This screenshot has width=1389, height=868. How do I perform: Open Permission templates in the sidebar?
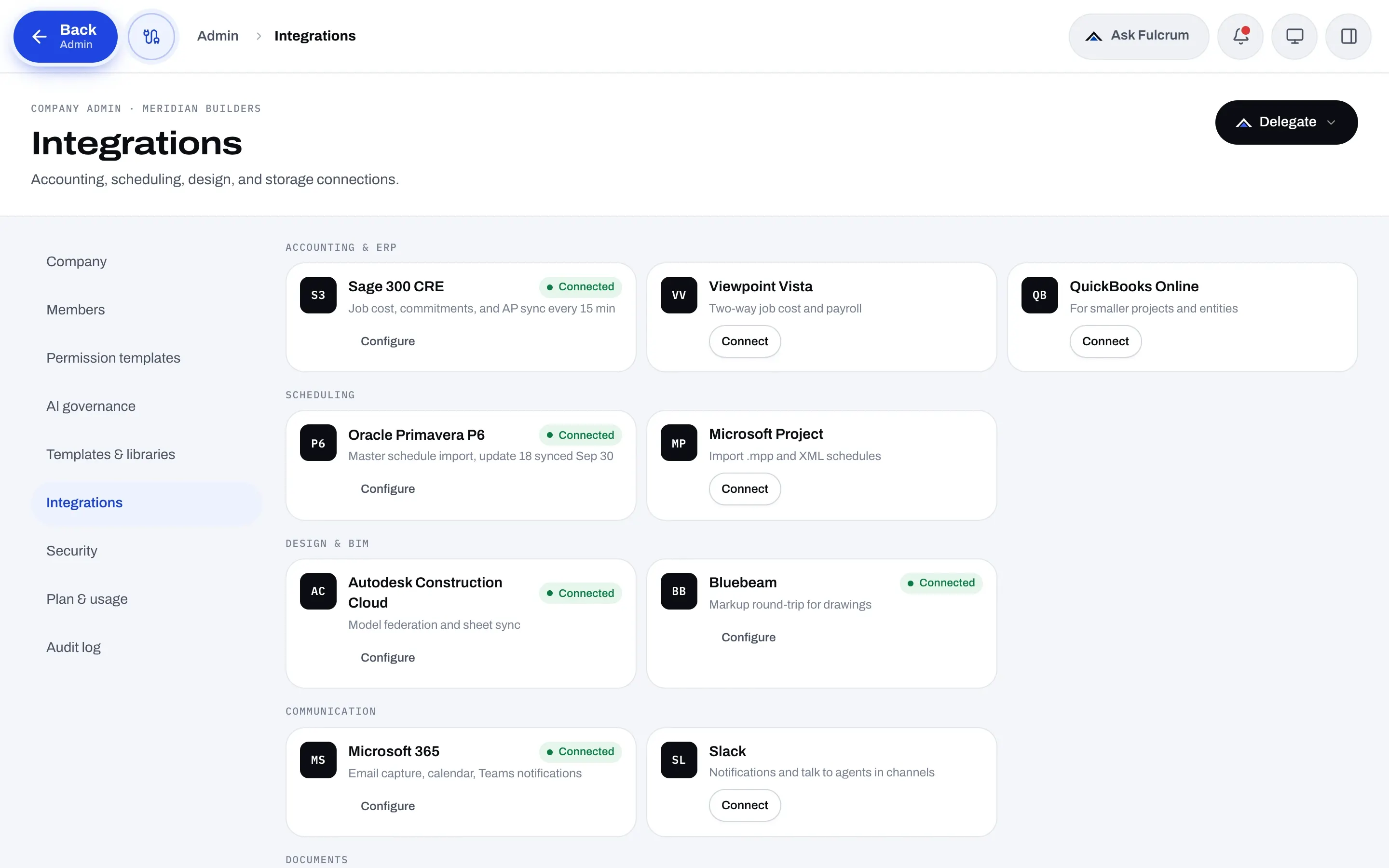[x=146, y=358]
